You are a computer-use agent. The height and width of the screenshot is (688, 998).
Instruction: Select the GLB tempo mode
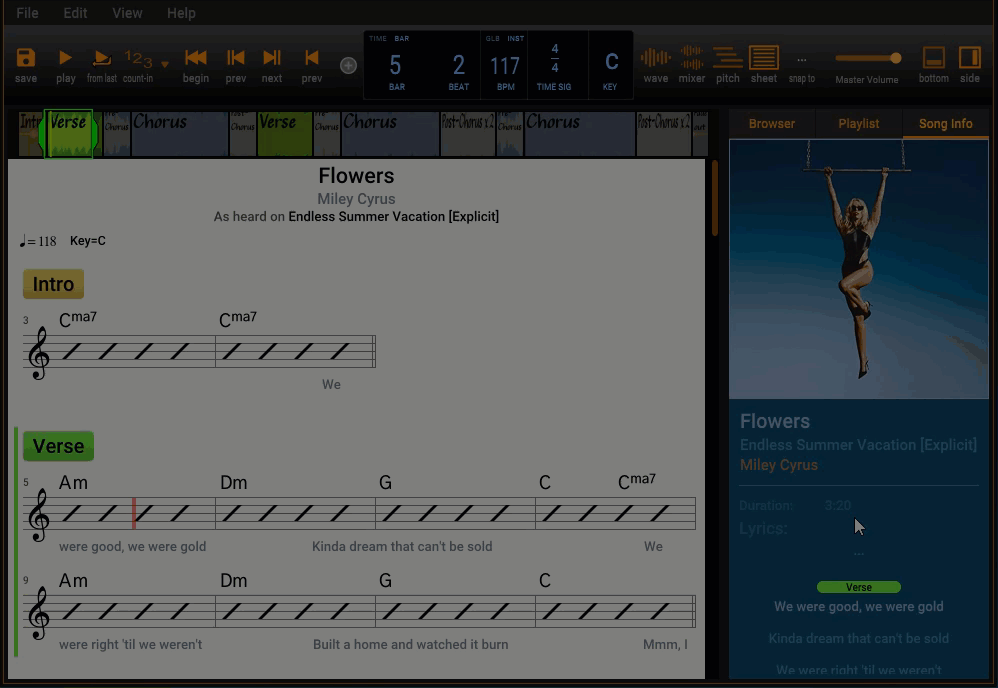tap(493, 38)
